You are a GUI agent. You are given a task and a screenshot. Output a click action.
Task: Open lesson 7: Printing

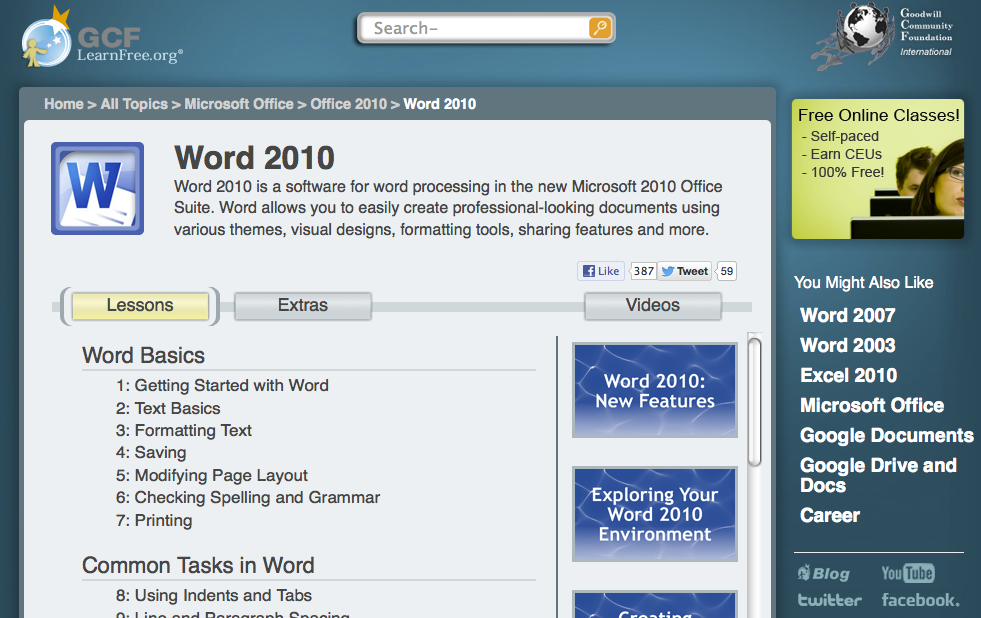pyautogui.click(x=154, y=520)
